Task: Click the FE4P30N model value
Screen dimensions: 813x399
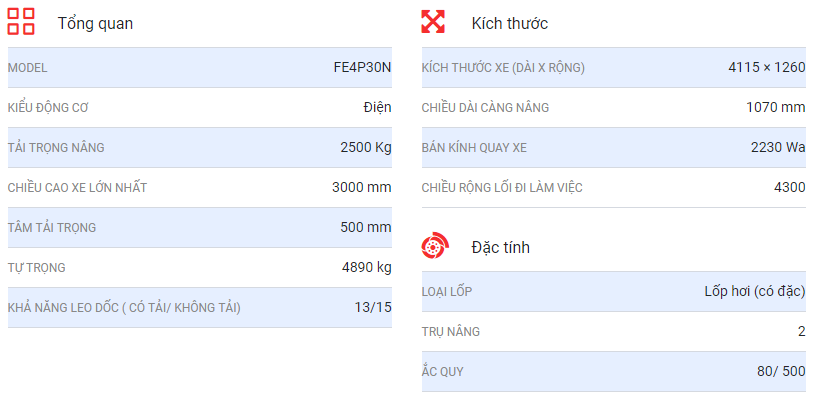Action: (x=362, y=68)
